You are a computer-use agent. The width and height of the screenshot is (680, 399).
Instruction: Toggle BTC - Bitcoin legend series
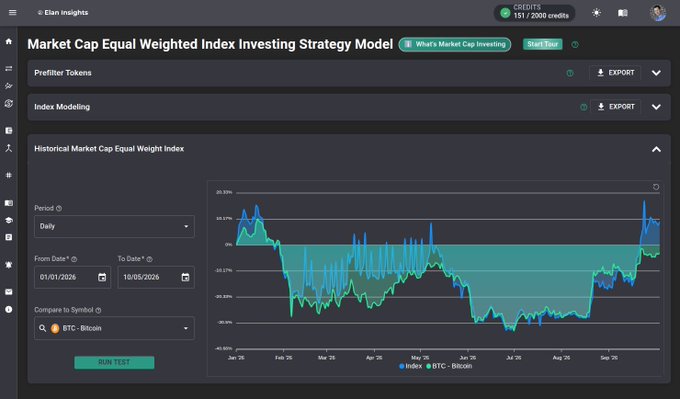[449, 366]
